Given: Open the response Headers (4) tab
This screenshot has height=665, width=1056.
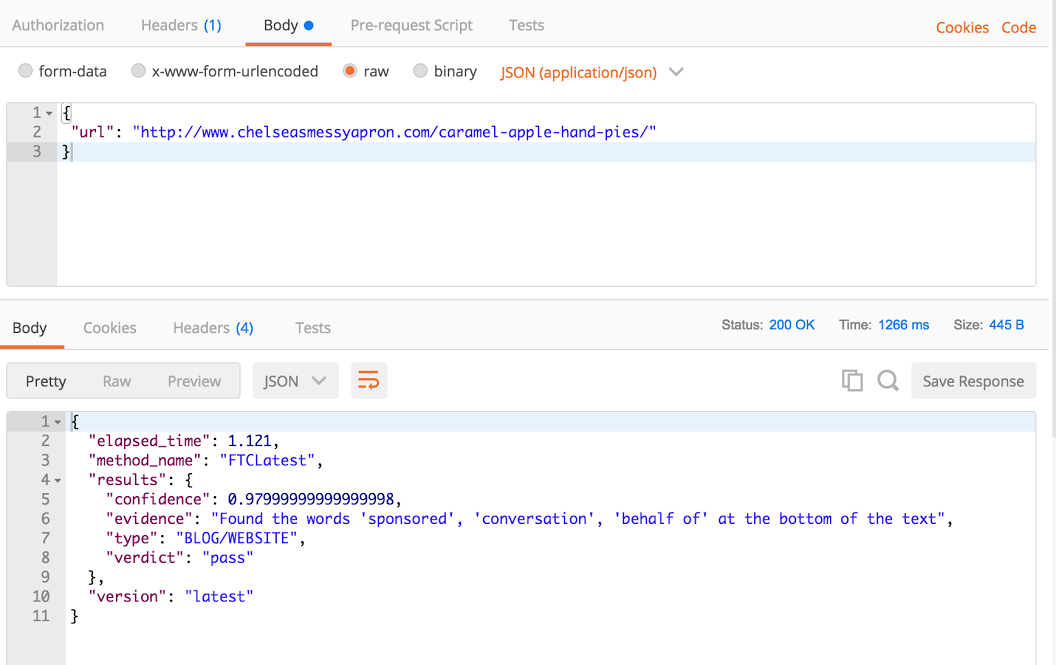Looking at the screenshot, I should [213, 328].
